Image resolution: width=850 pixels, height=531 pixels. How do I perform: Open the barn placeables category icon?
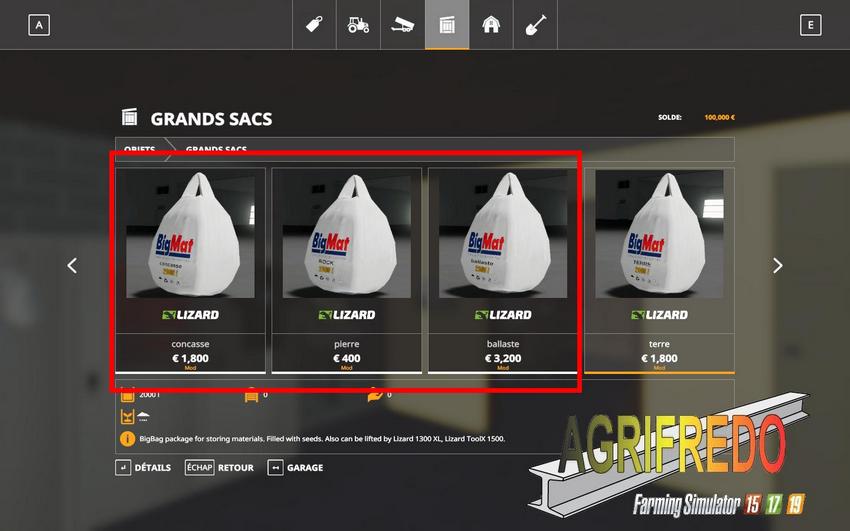click(x=491, y=25)
